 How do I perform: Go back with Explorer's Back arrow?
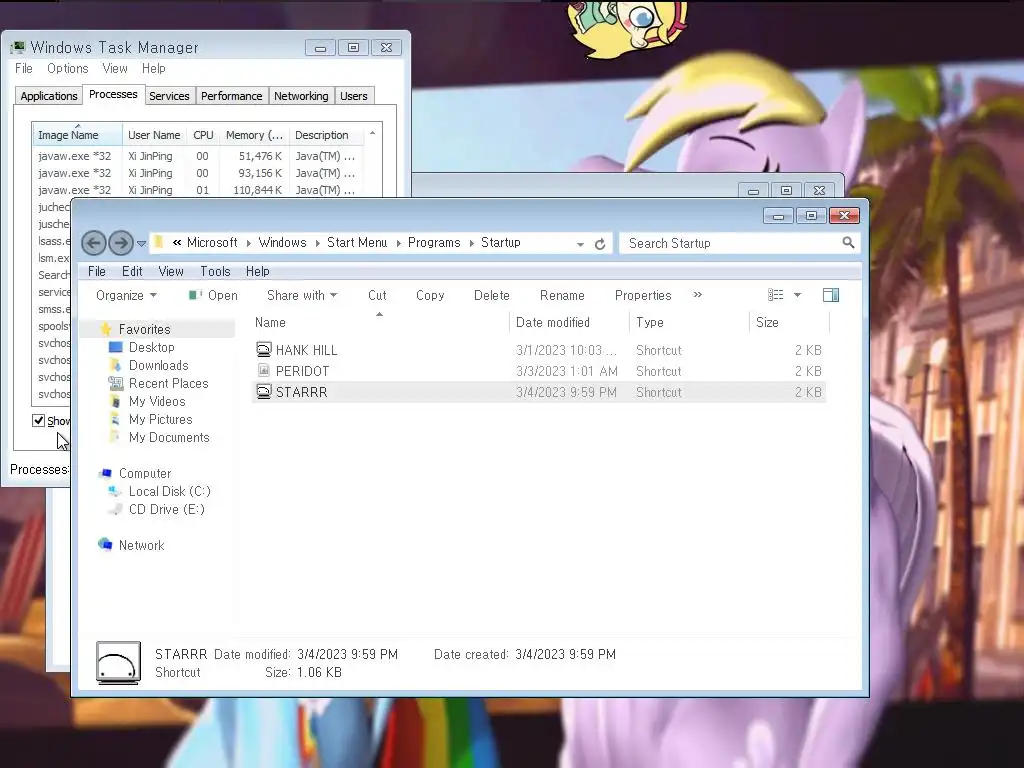click(x=93, y=244)
